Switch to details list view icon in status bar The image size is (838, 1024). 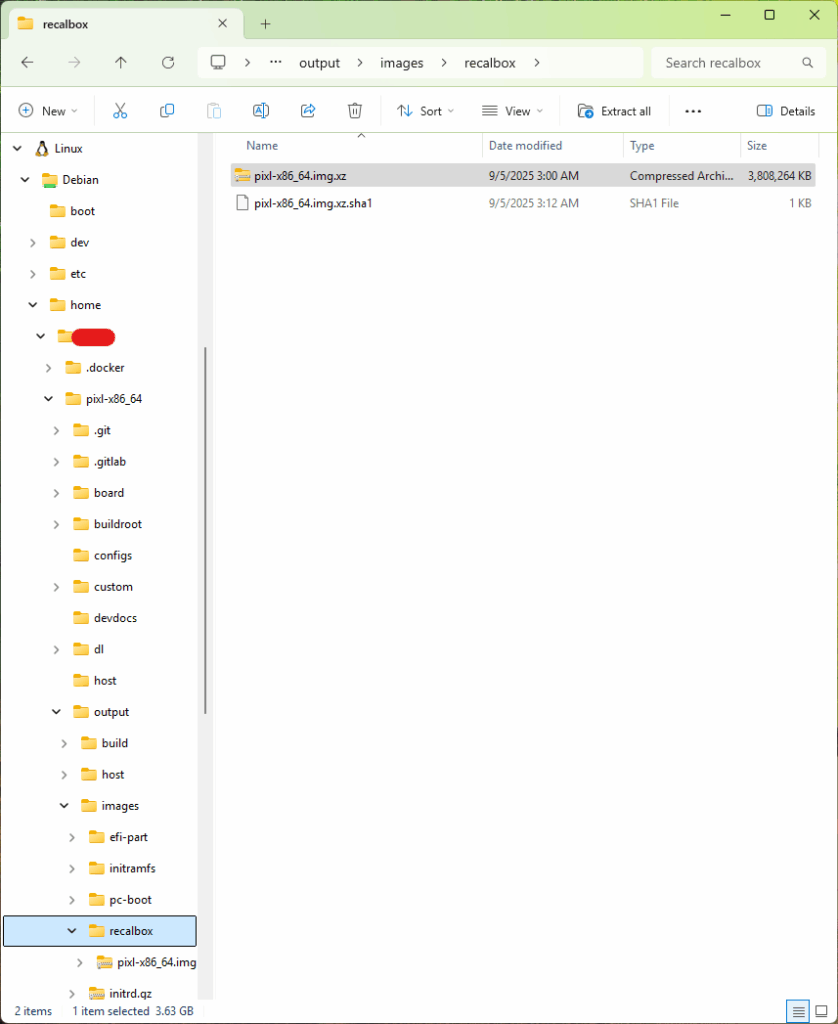798,1011
